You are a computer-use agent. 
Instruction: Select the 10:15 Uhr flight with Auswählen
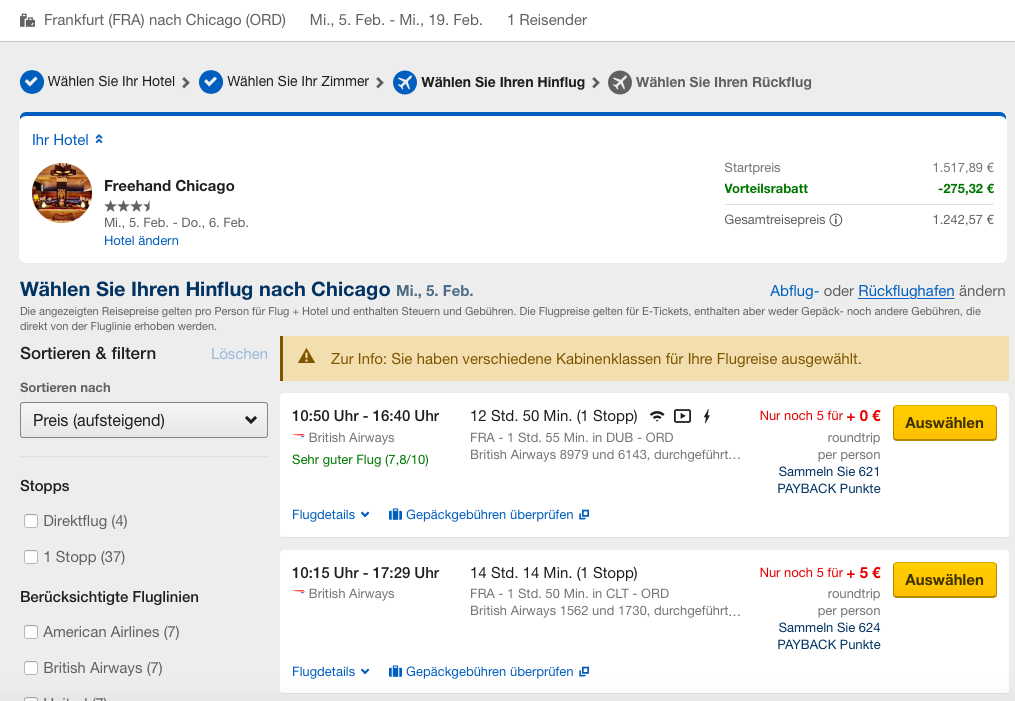[x=944, y=580]
